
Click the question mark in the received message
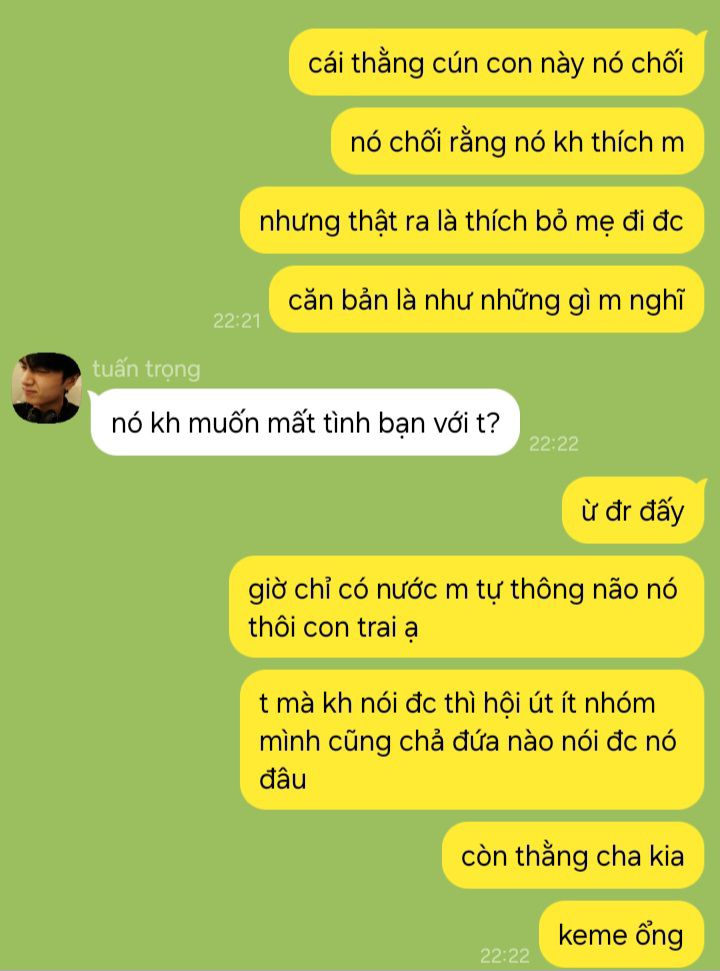(492, 423)
